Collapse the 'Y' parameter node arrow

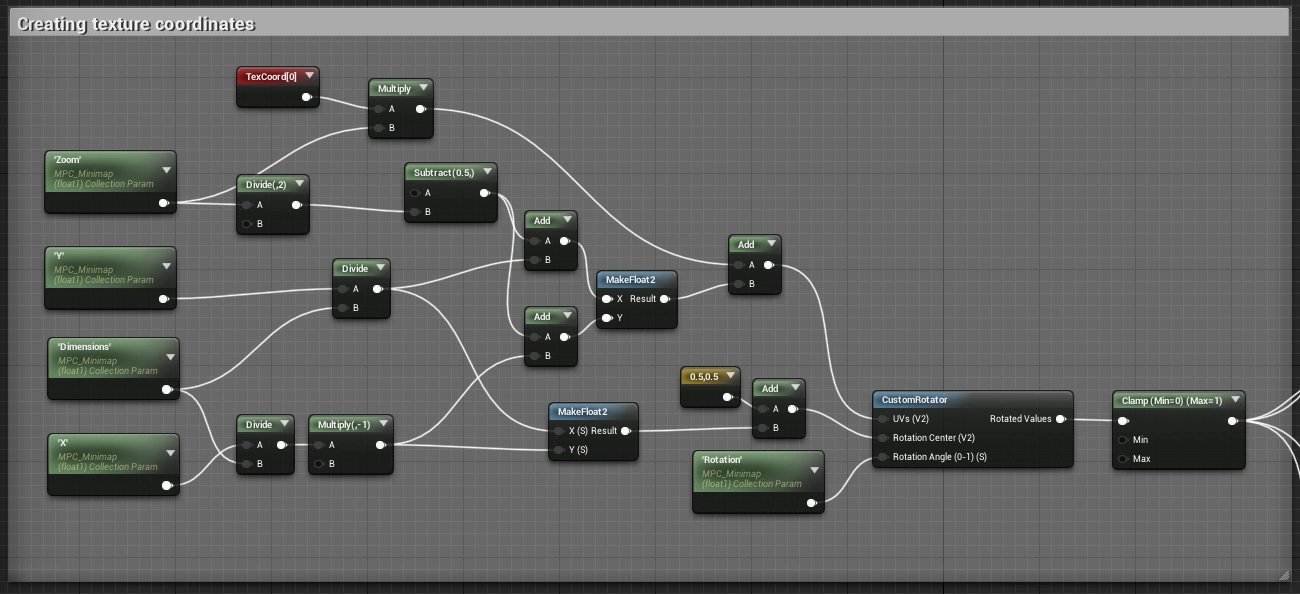166,266
